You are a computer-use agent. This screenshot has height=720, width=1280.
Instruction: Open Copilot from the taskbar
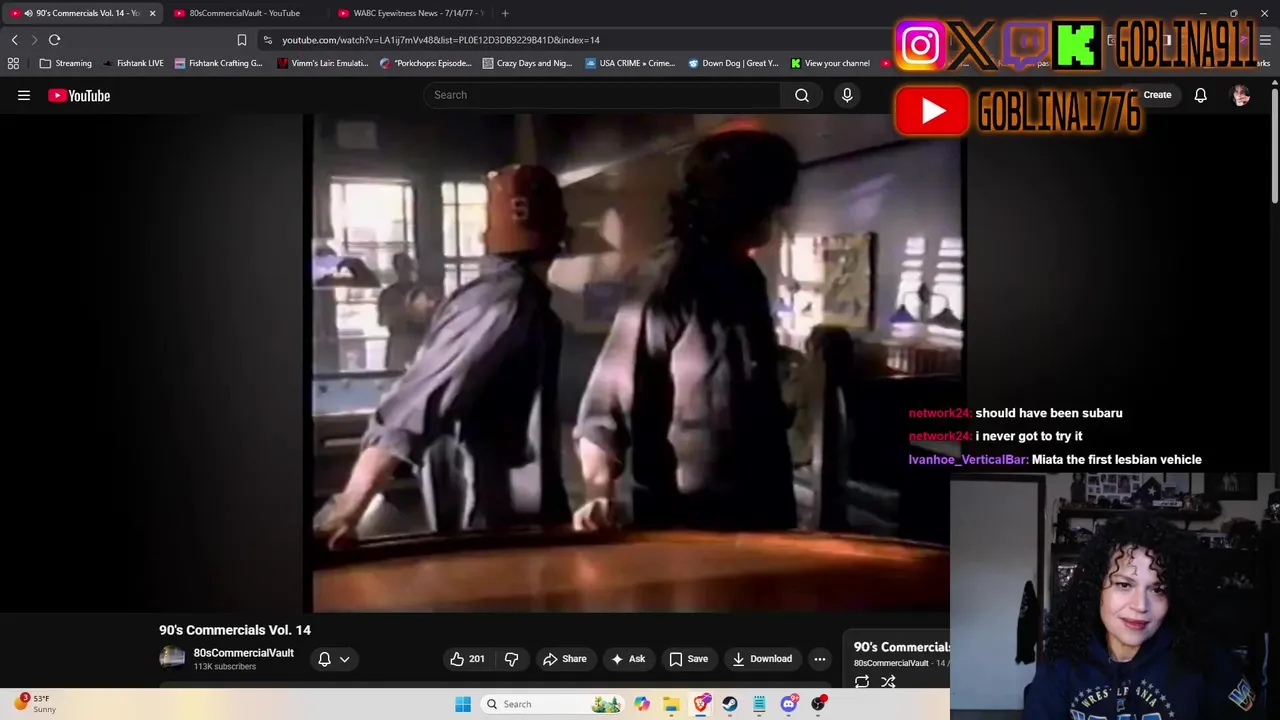(642, 704)
